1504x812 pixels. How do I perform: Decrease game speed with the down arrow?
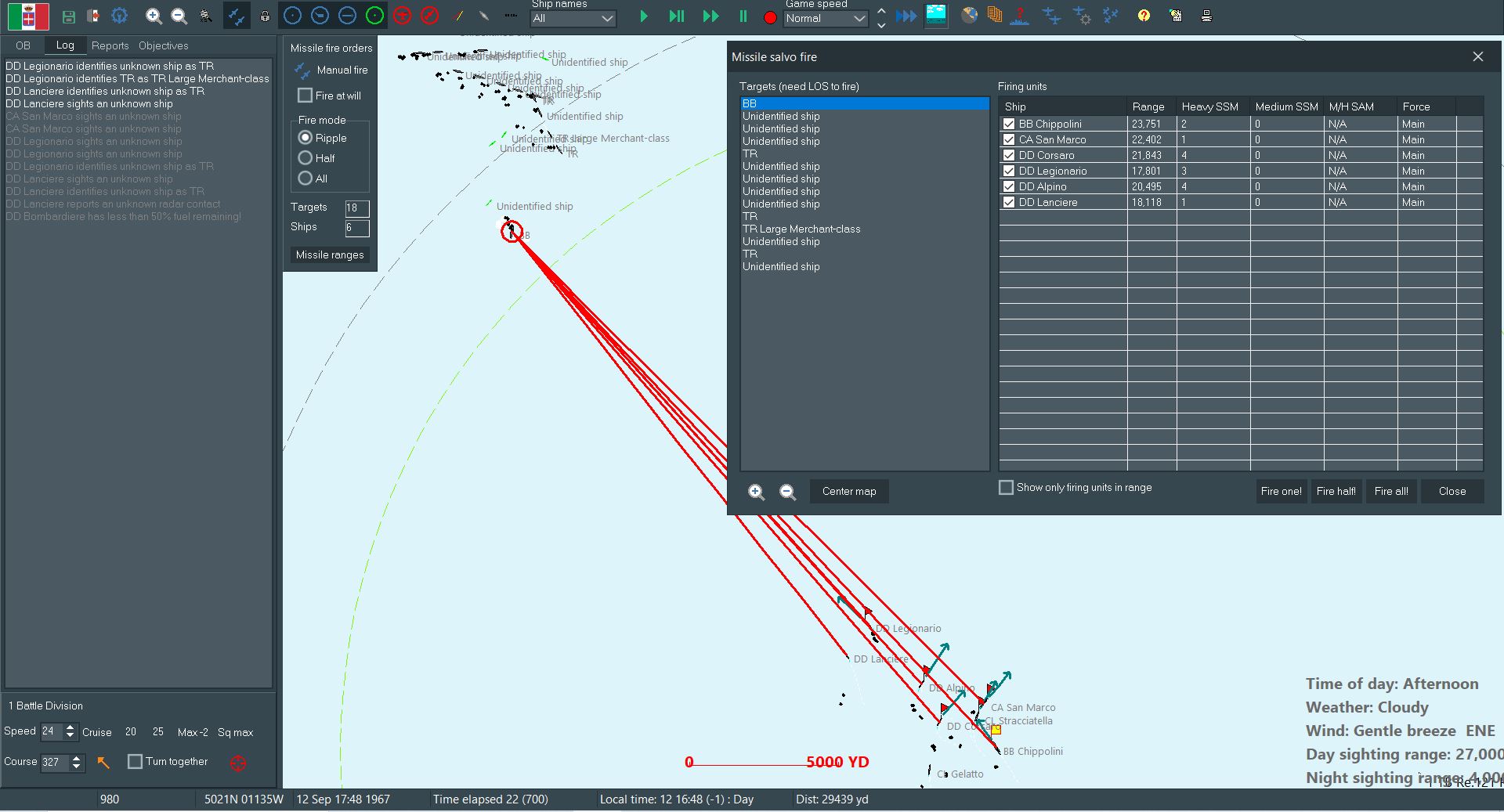881,25
